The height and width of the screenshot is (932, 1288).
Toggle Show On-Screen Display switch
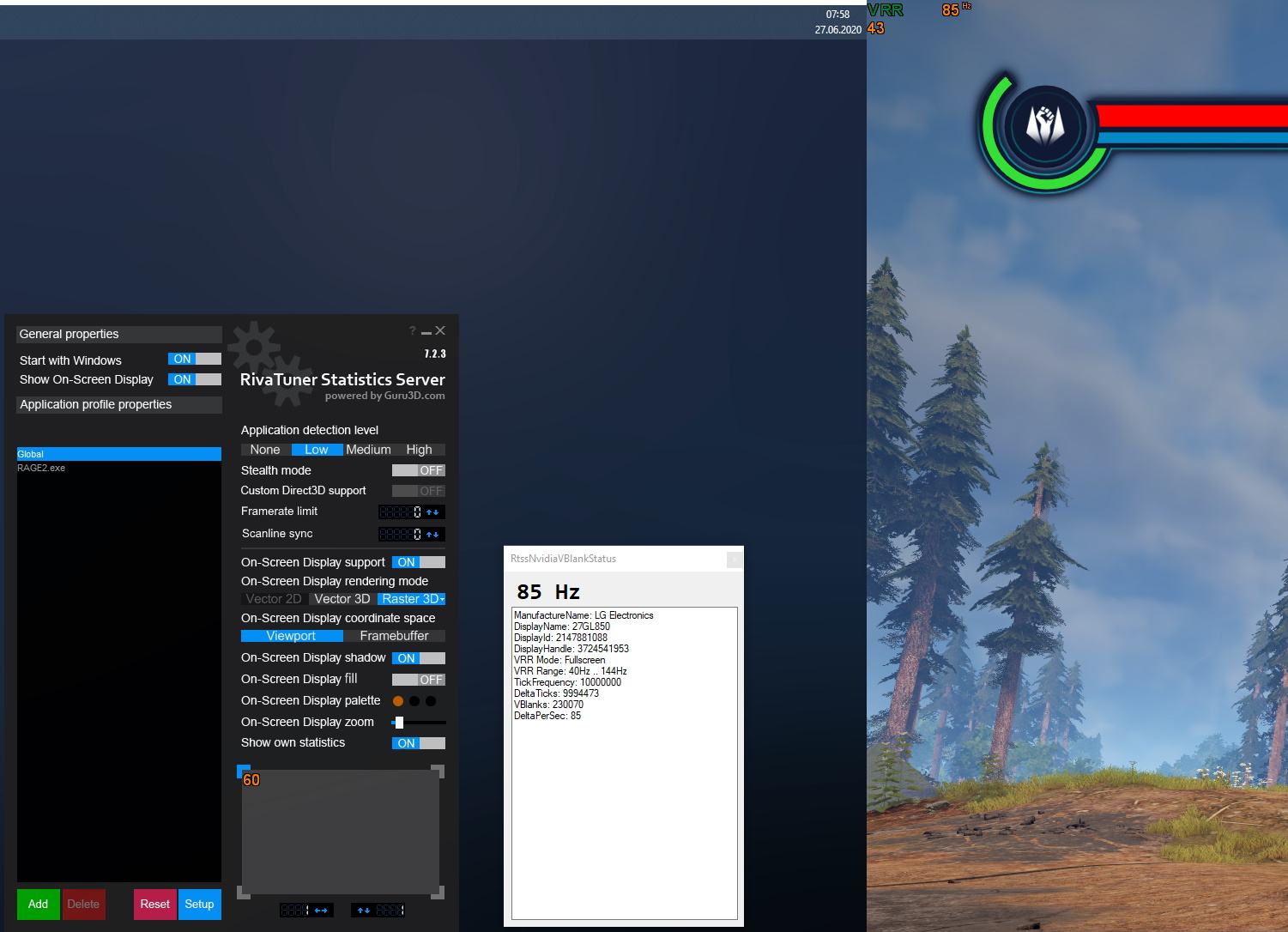[195, 379]
